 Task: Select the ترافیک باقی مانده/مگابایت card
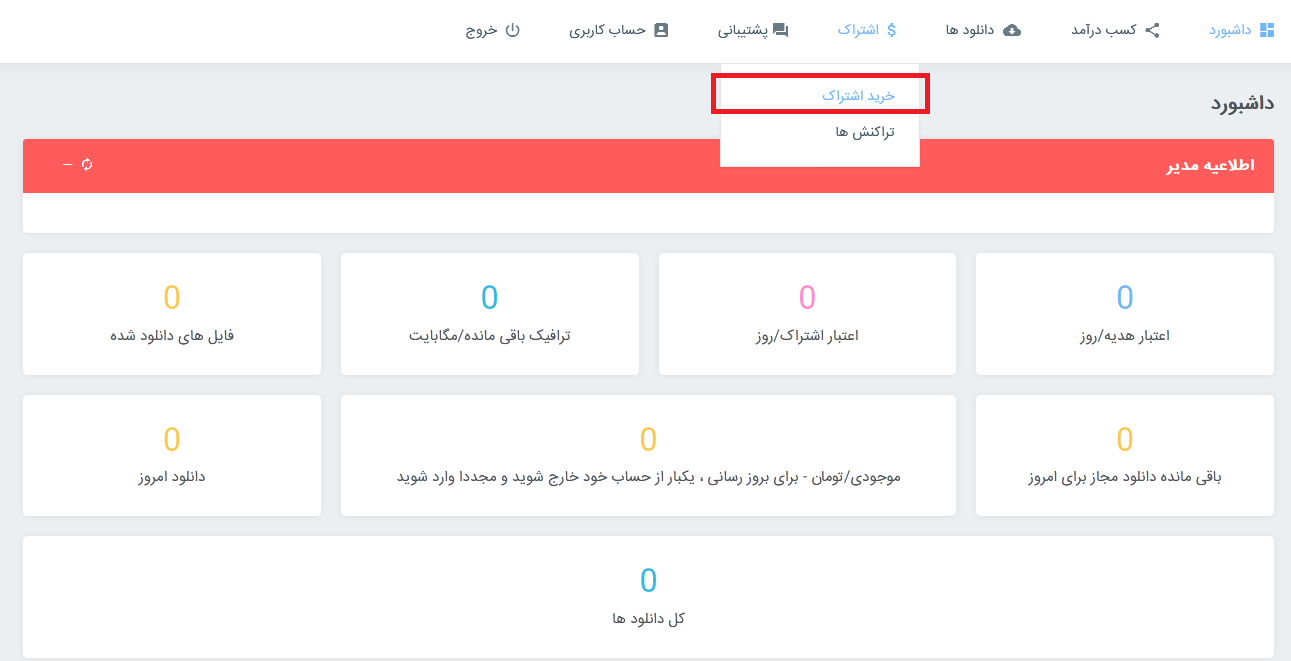click(x=489, y=313)
